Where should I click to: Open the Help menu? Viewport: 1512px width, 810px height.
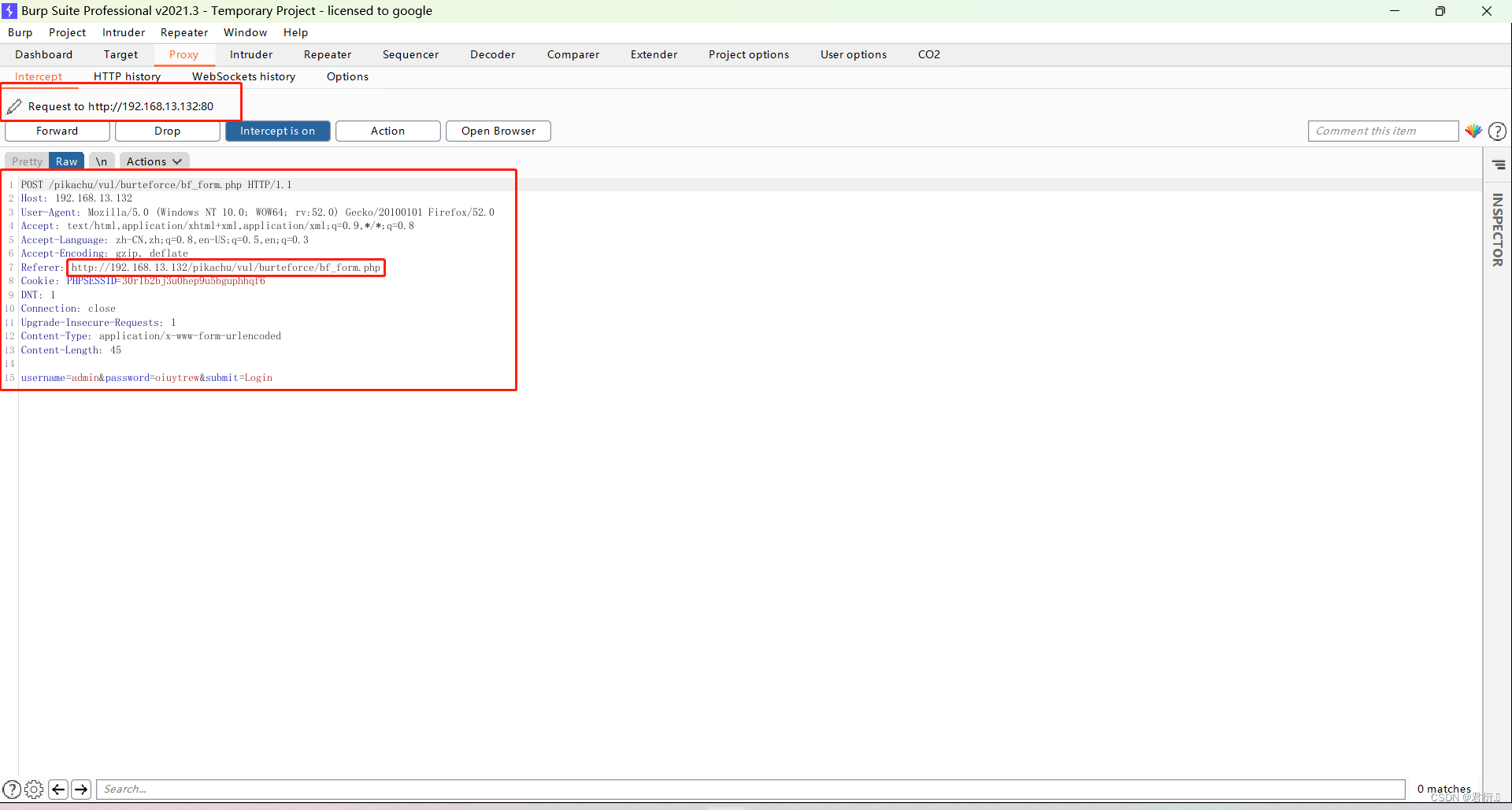click(296, 32)
